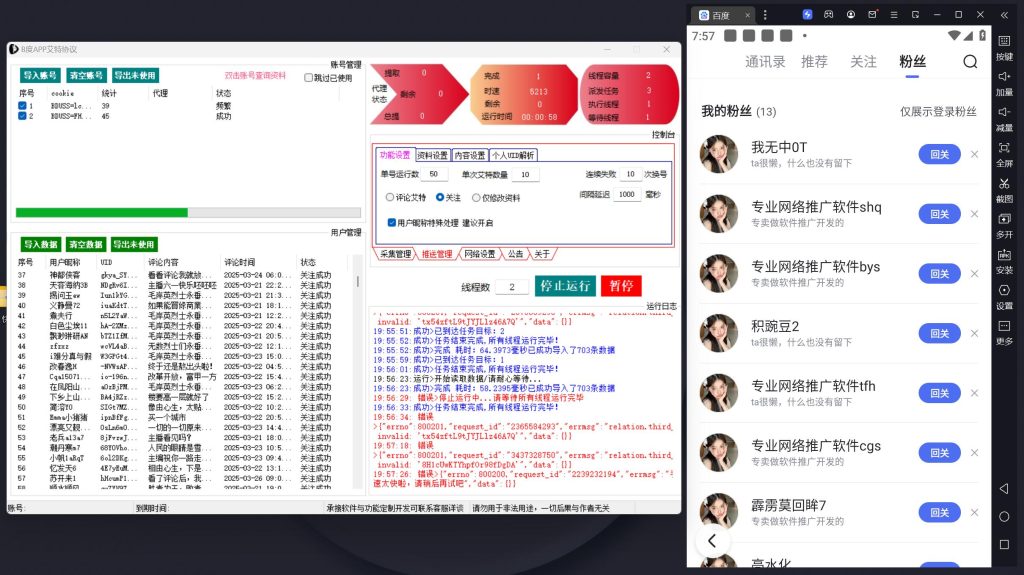Viewport: 1024px width, 575px height.
Task: Click the red 暂停 pause button
Action: (621, 286)
